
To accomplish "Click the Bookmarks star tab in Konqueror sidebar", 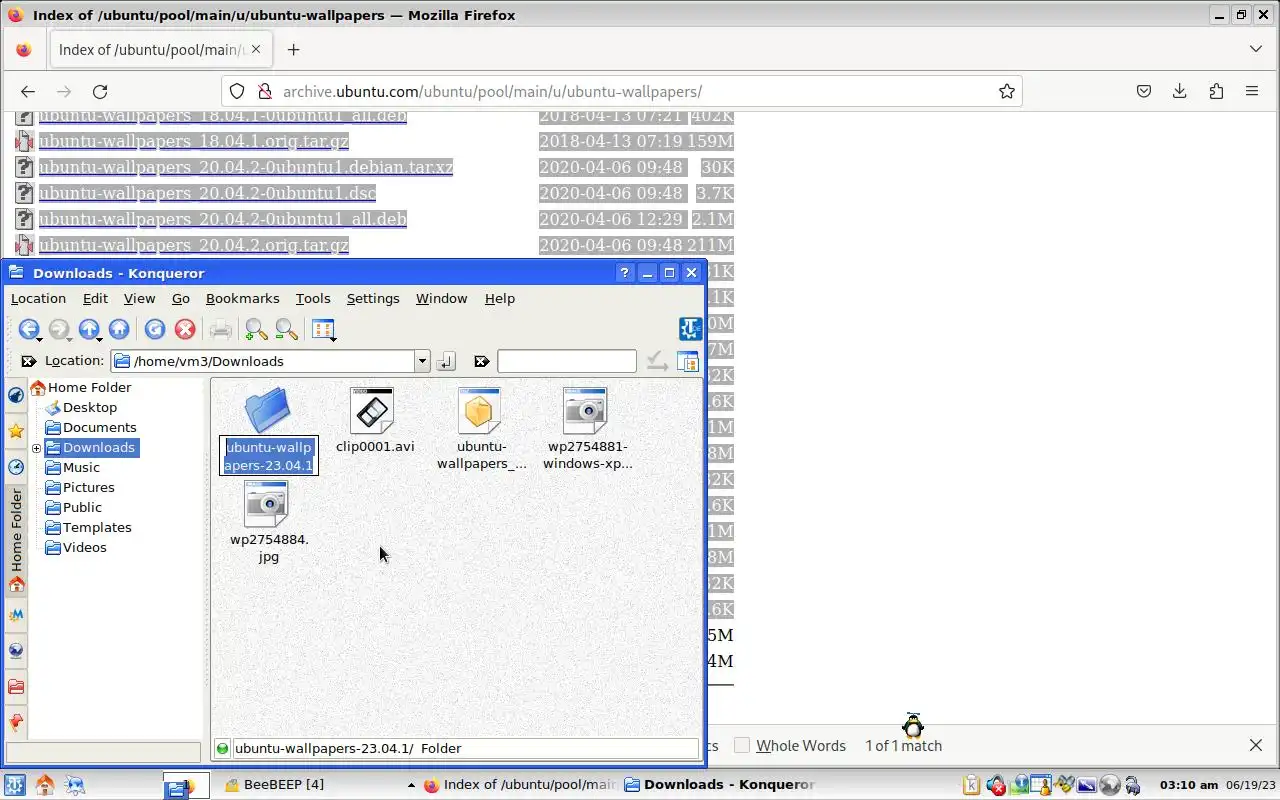I will point(16,431).
